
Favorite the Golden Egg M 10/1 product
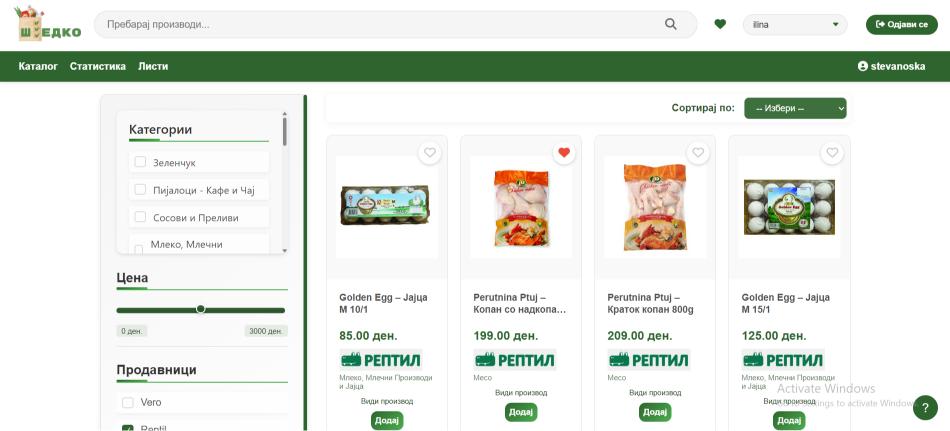[x=430, y=153]
